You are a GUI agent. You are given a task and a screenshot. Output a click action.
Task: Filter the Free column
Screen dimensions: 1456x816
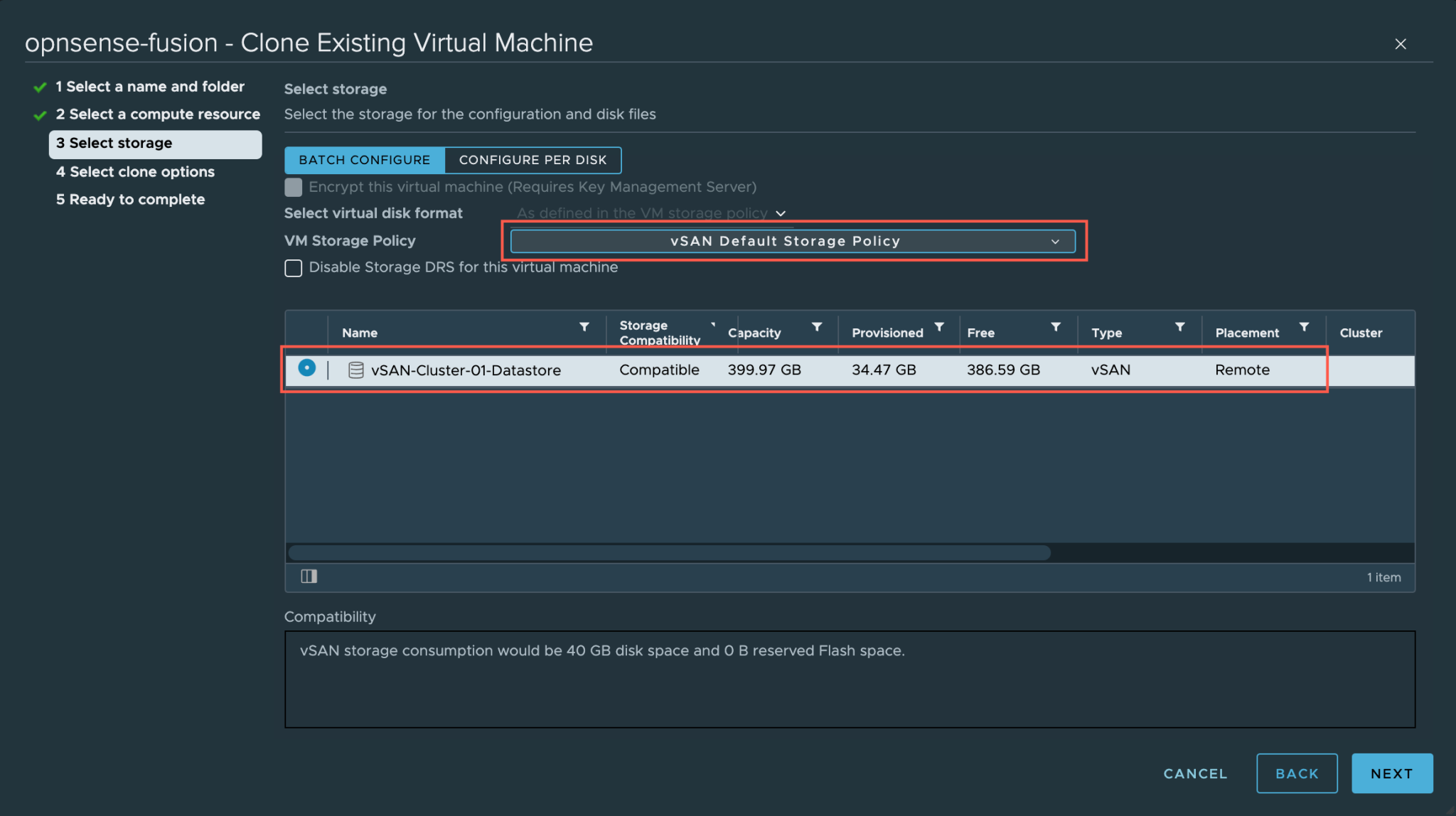[1056, 327]
